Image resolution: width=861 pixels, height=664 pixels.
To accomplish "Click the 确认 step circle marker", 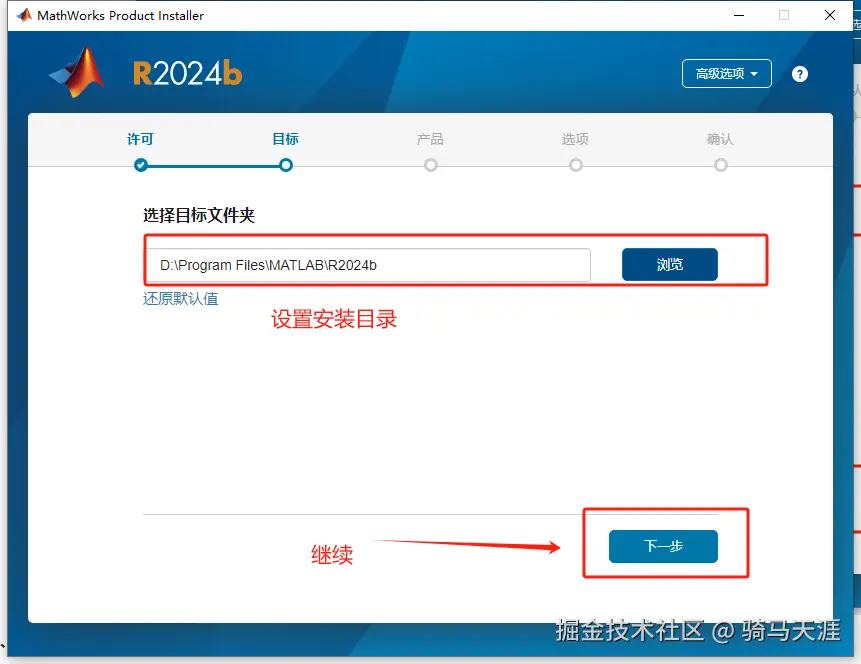I will [x=720, y=165].
